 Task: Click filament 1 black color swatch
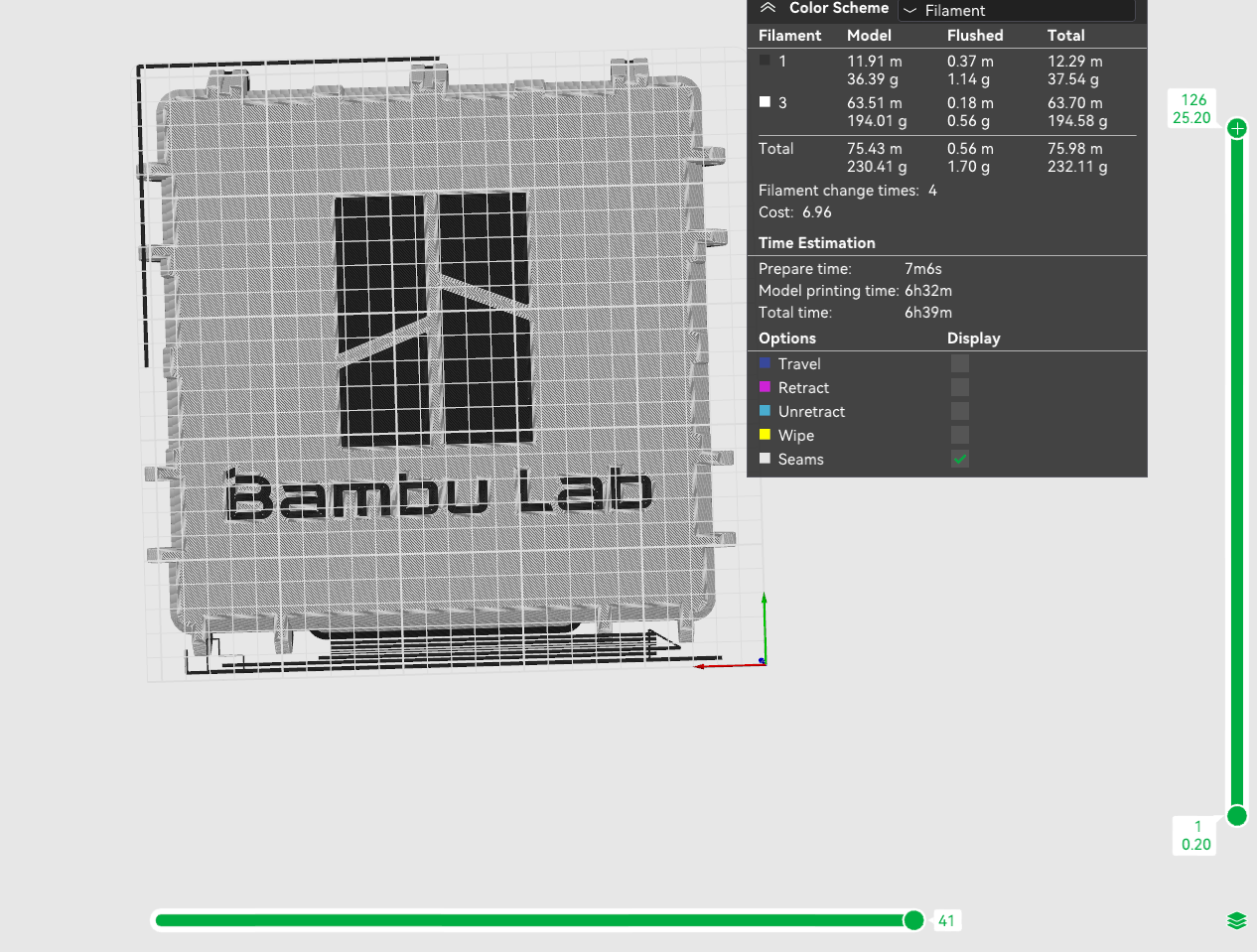point(765,61)
